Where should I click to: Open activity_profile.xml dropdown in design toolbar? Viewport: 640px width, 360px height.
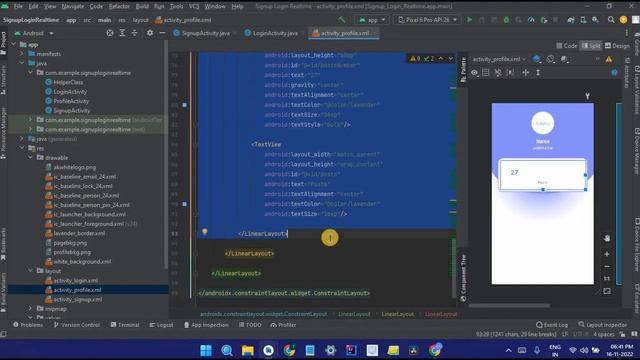[499, 59]
